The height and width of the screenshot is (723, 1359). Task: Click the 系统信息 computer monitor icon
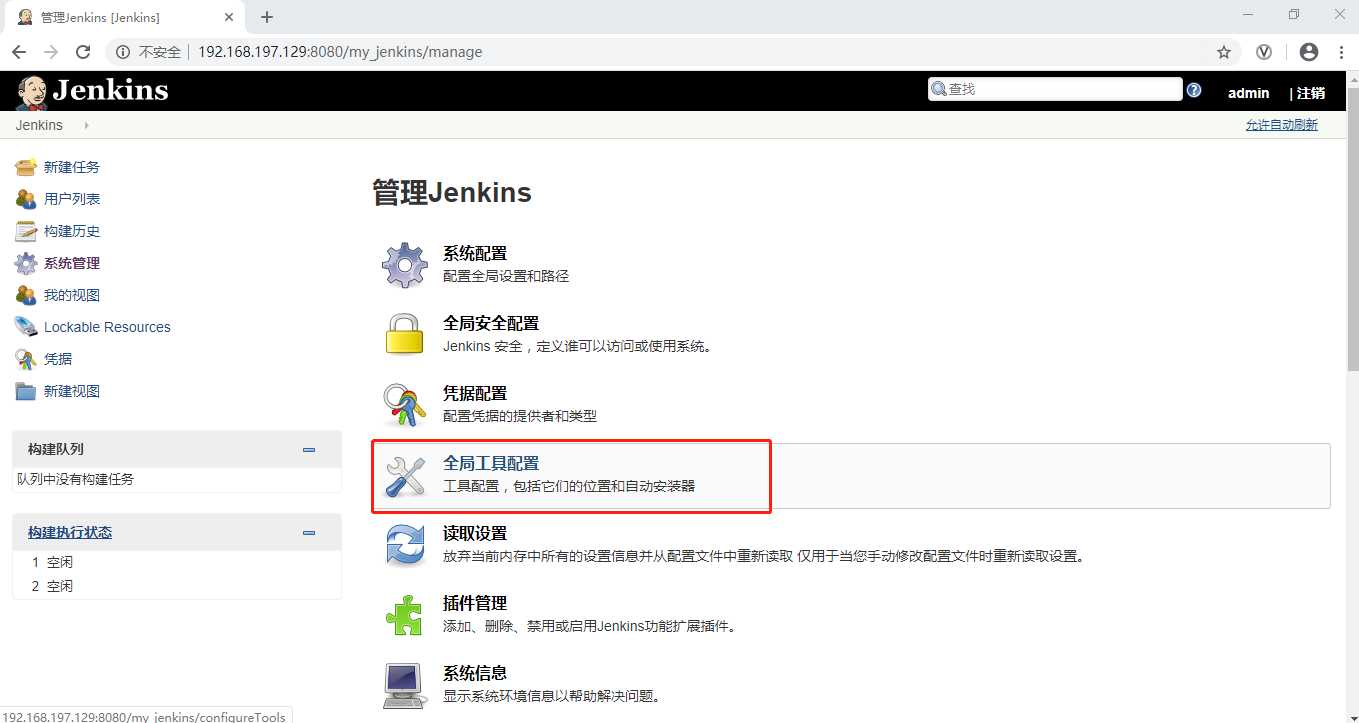coord(405,685)
